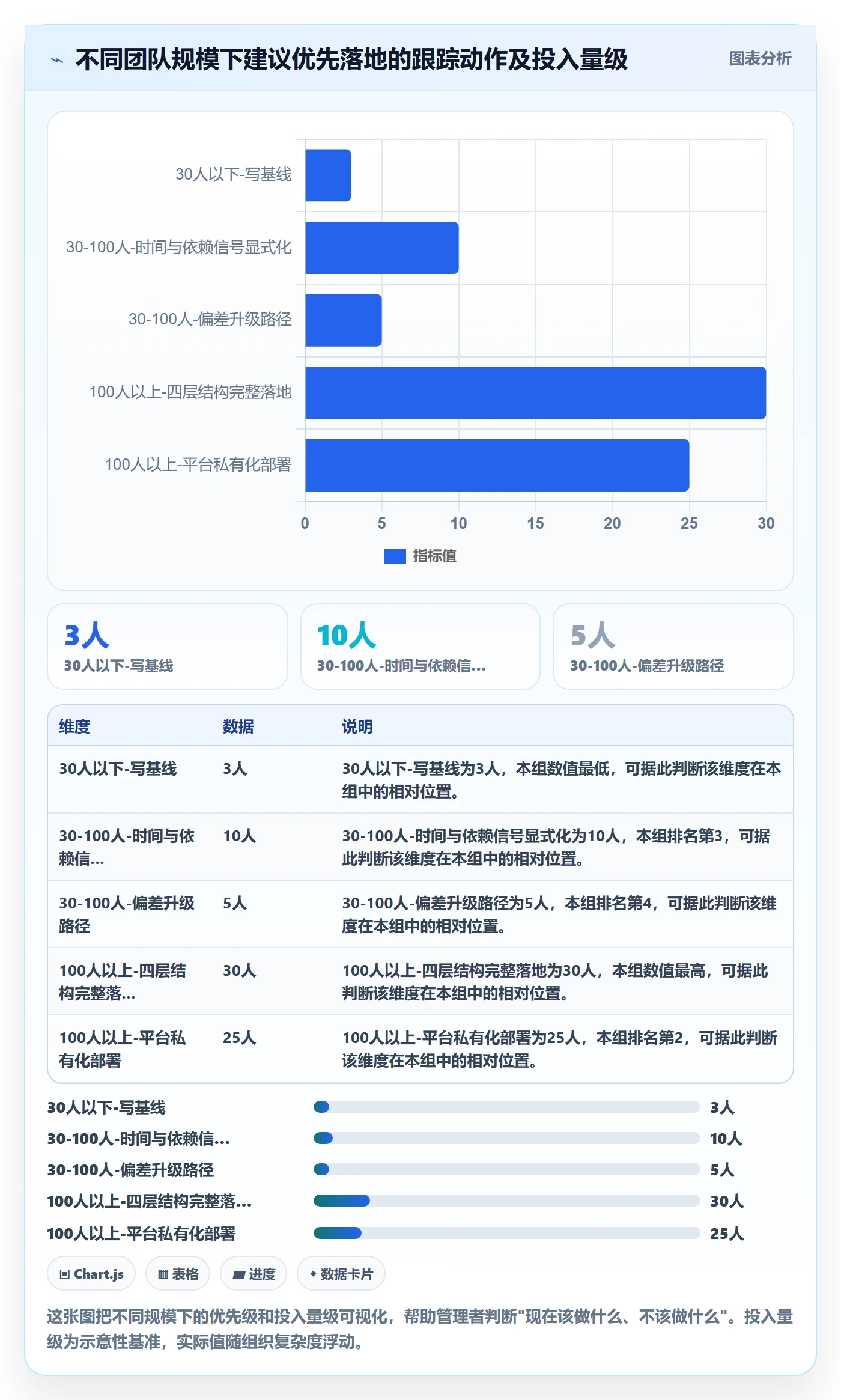The height and width of the screenshot is (1400, 841).
Task: Click the 30人 cell in the table
Action: 240,970
